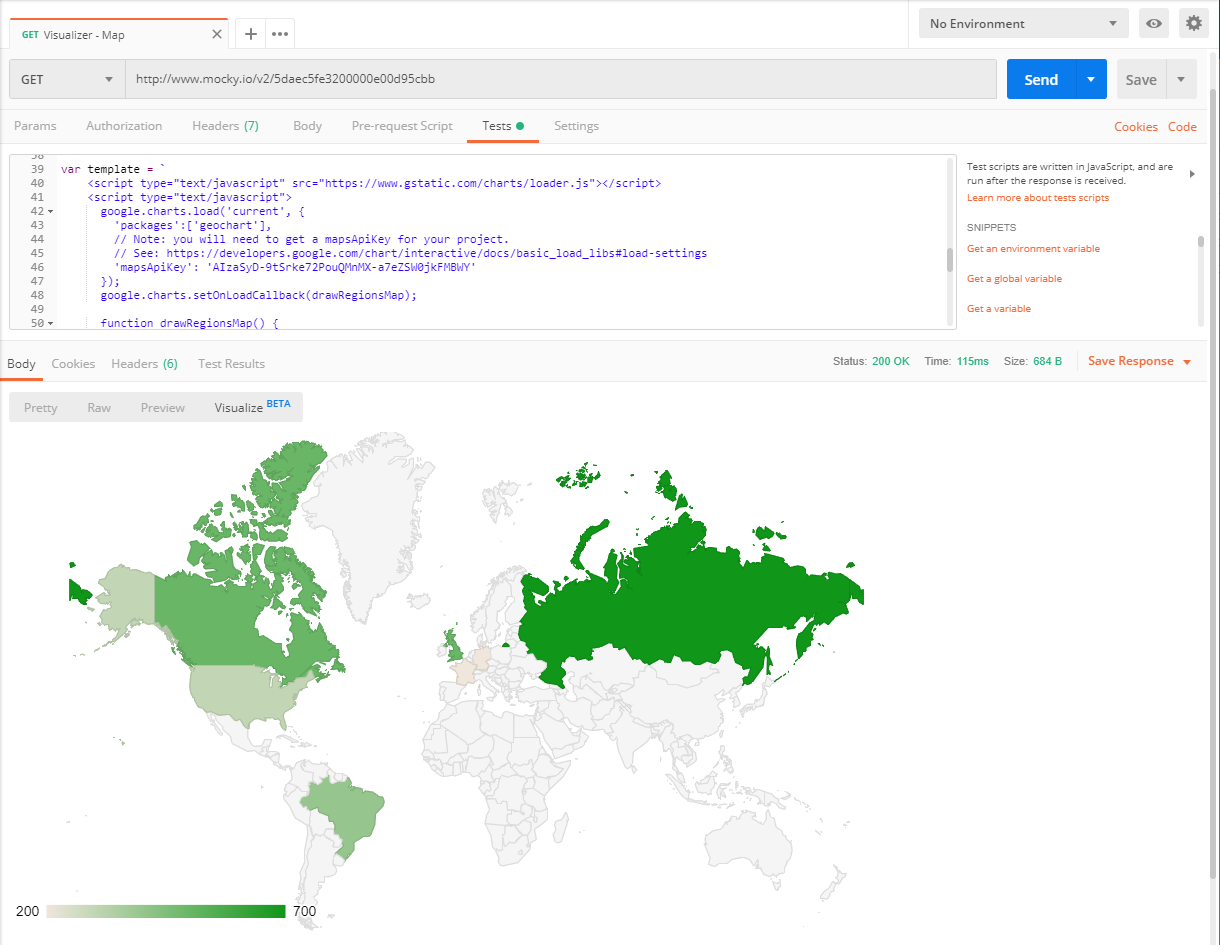Expand the Save options dropdown arrow
The image size is (1220, 945).
(x=1181, y=80)
